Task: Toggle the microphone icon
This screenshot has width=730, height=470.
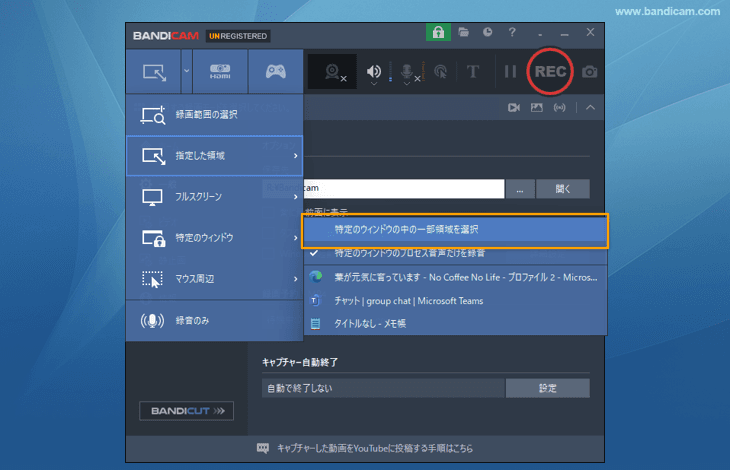Action: tap(406, 72)
